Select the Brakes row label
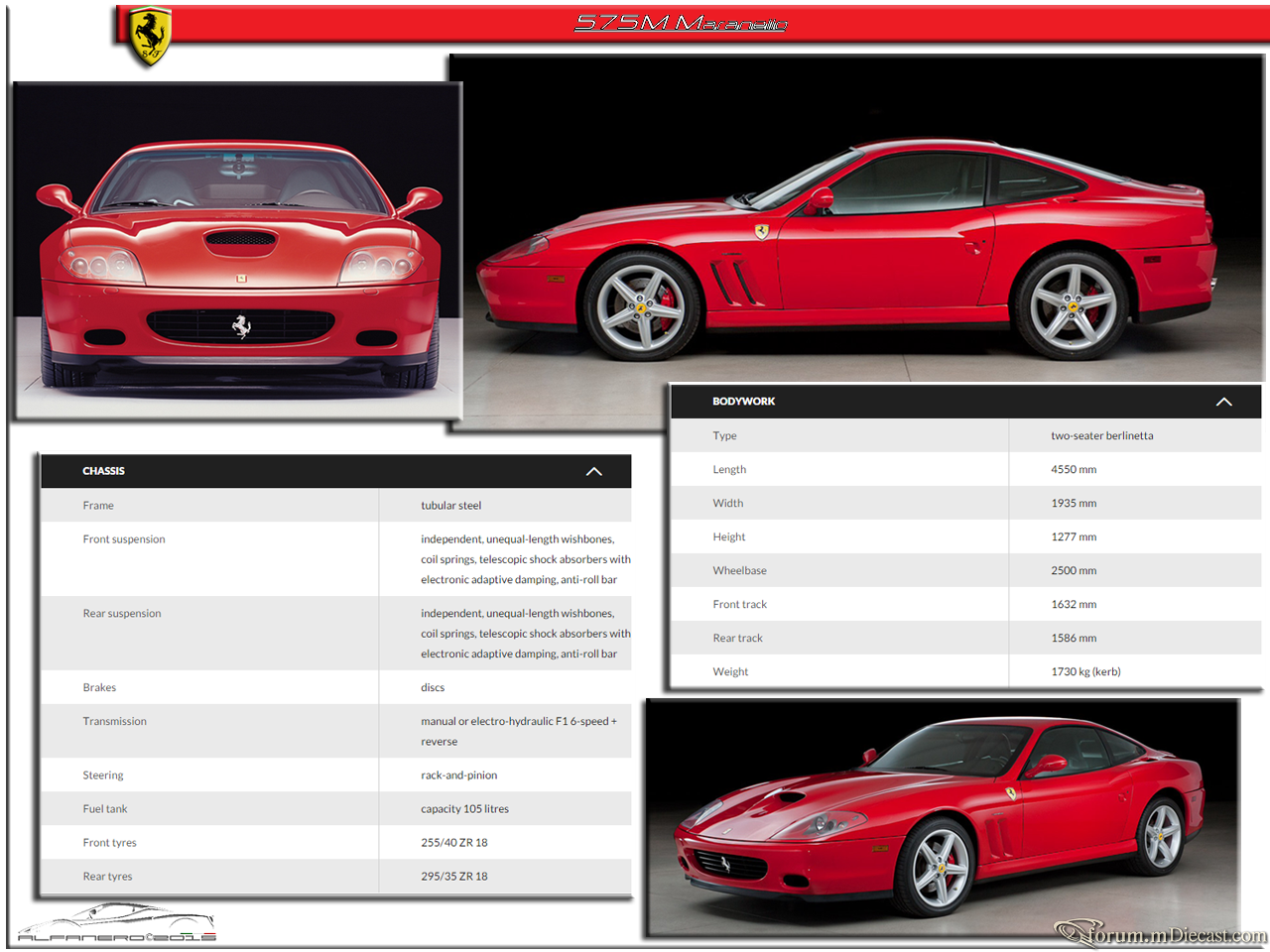The height and width of the screenshot is (952, 1270). tap(99, 688)
